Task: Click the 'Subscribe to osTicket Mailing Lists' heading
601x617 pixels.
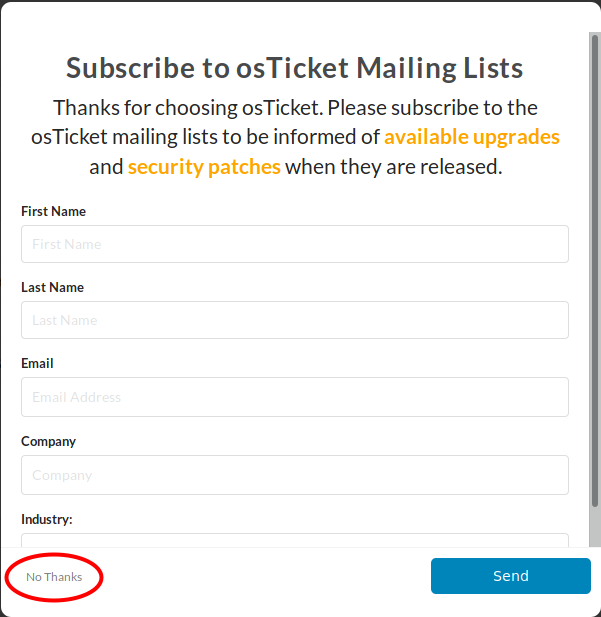Action: 294,68
